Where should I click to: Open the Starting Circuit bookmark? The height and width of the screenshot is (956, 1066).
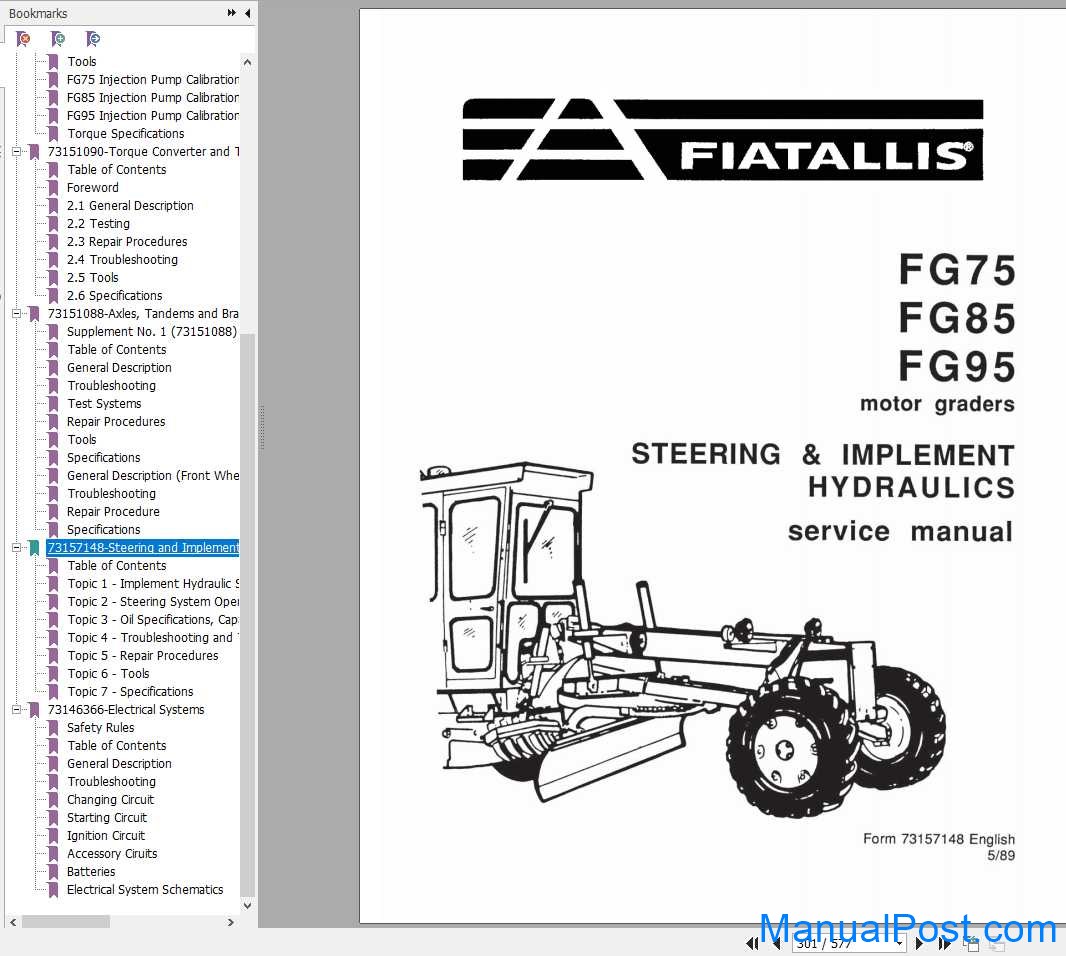point(107,818)
